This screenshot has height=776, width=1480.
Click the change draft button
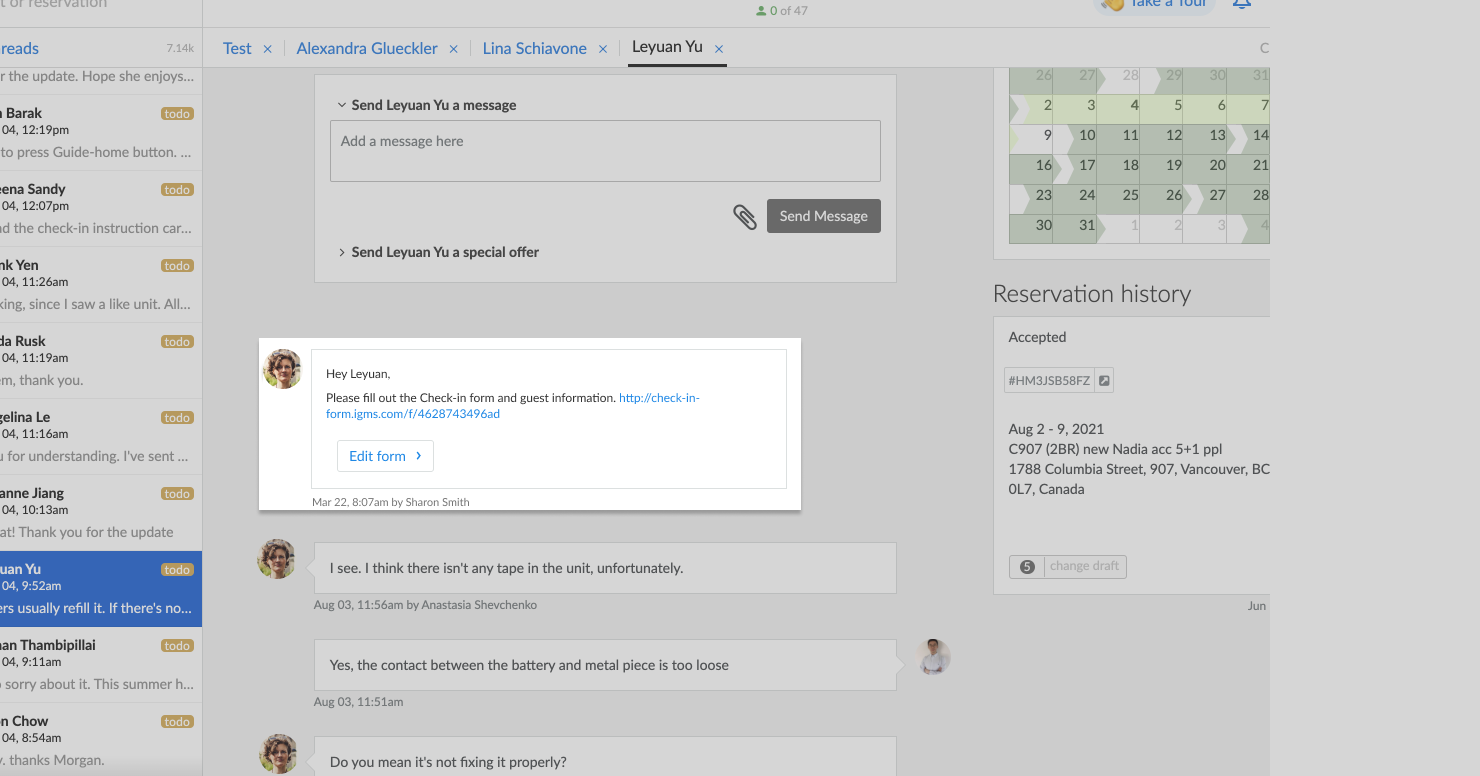point(1084,566)
